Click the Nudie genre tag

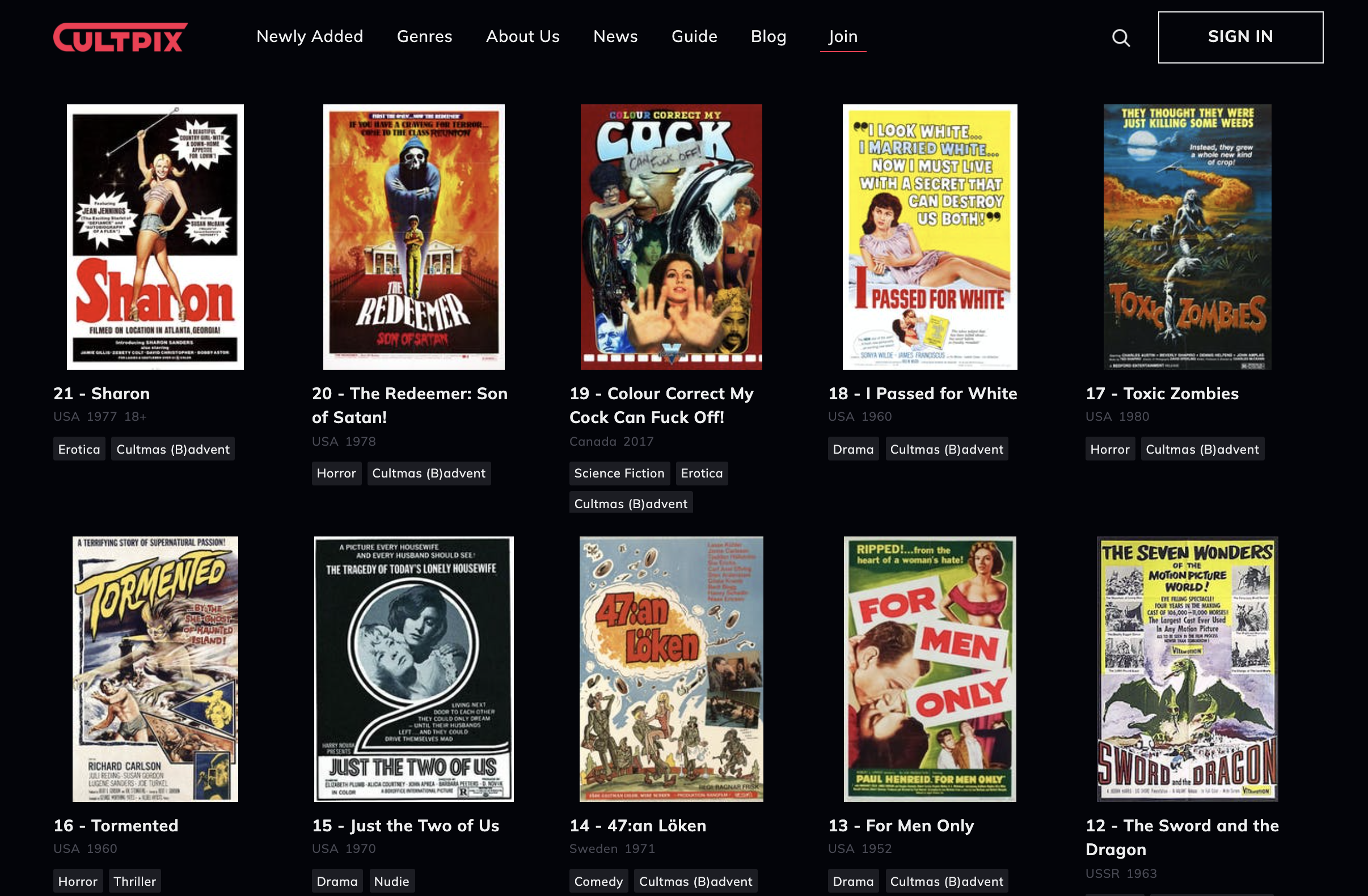(x=391, y=881)
